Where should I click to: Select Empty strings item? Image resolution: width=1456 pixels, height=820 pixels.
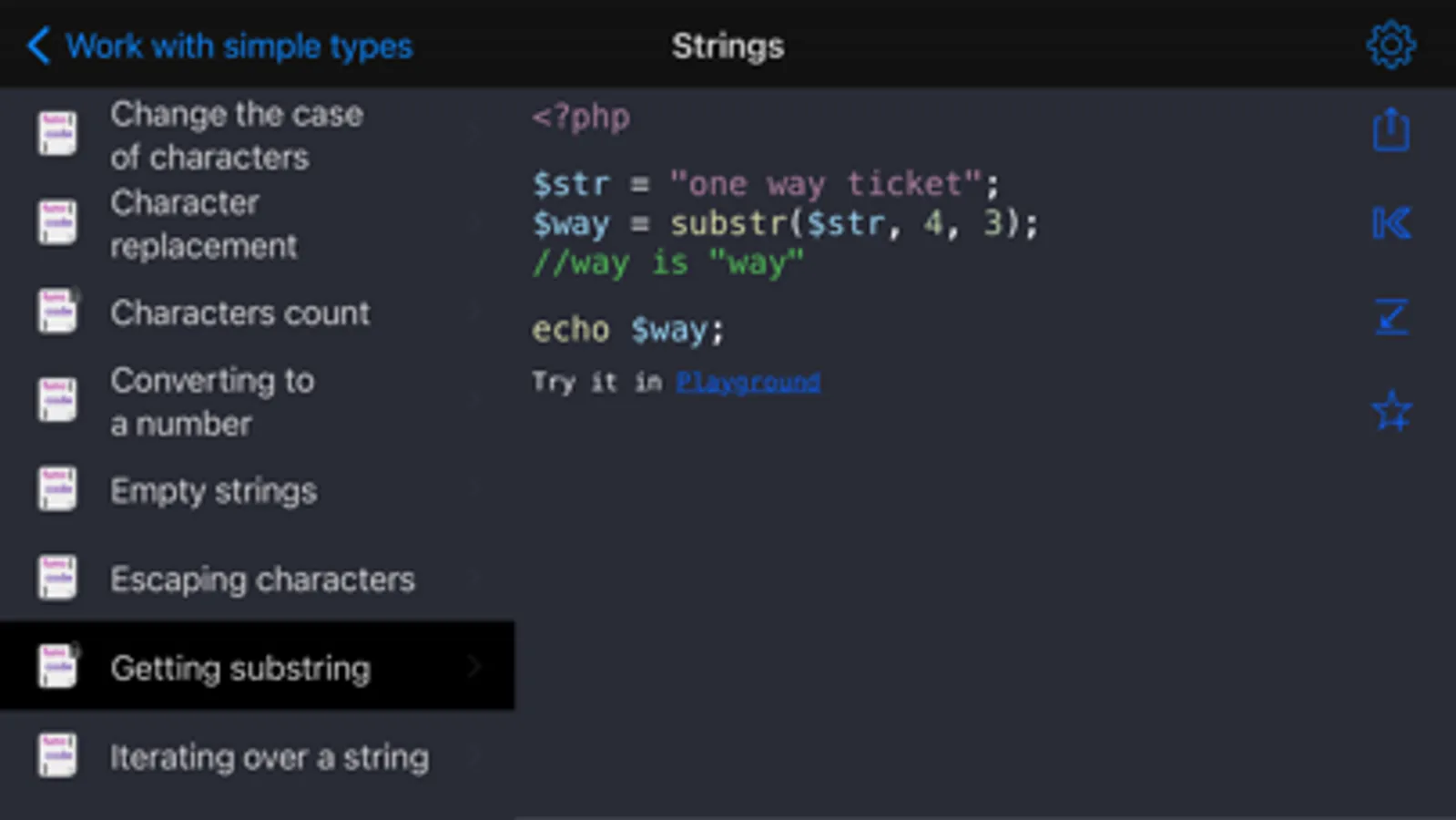click(213, 490)
